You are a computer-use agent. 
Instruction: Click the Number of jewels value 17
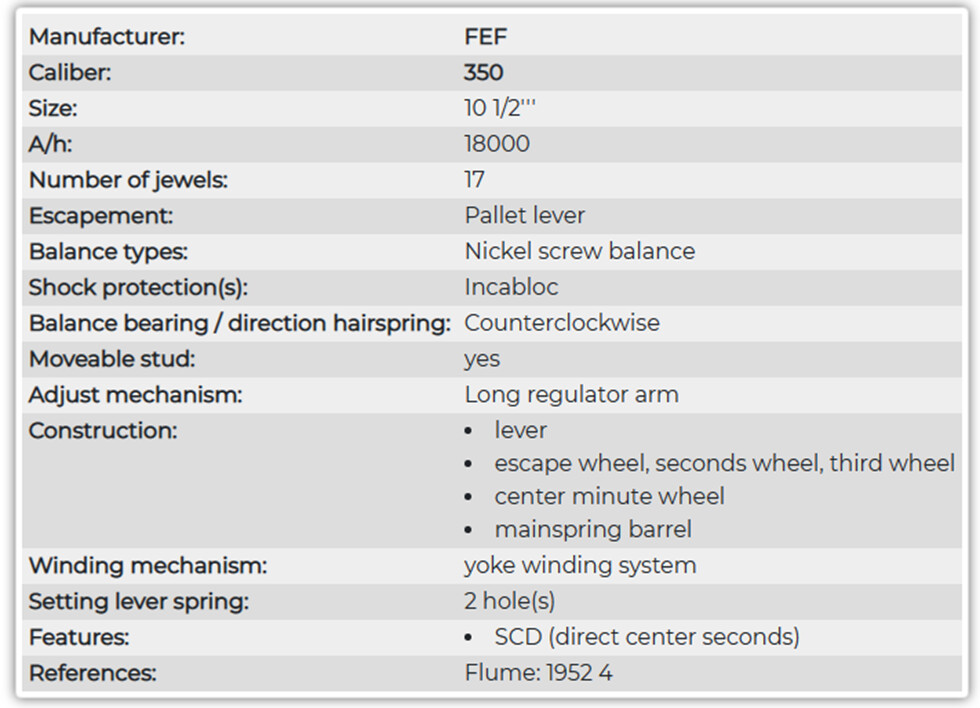click(x=474, y=180)
